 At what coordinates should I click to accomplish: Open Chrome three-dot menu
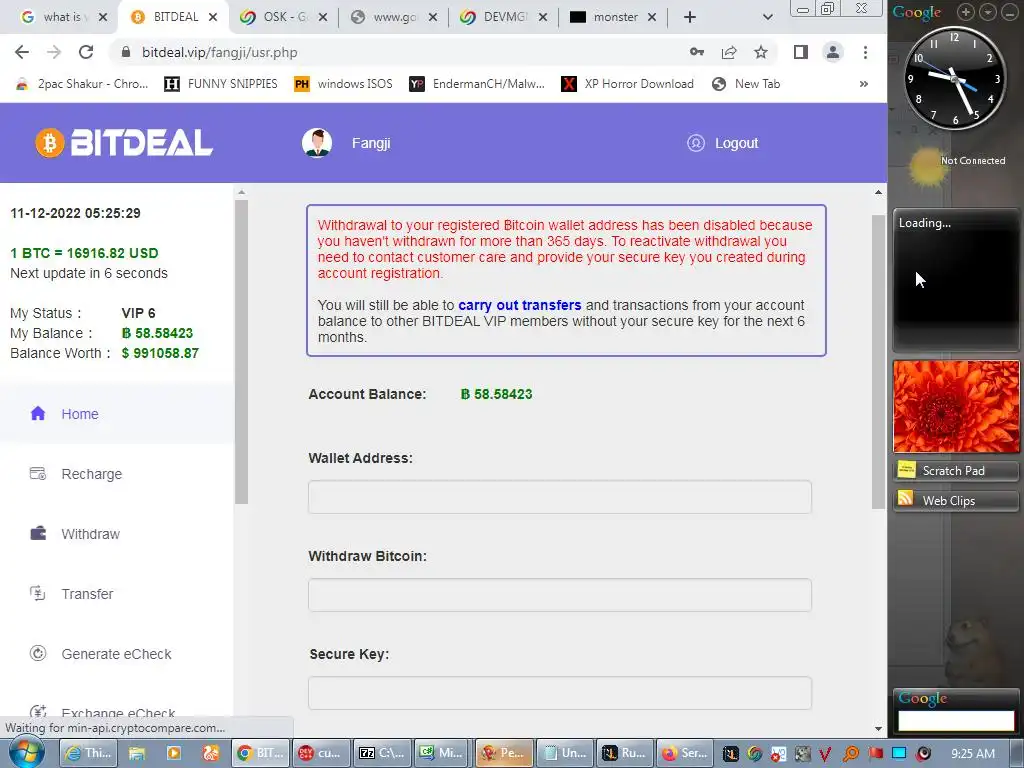[x=865, y=52]
